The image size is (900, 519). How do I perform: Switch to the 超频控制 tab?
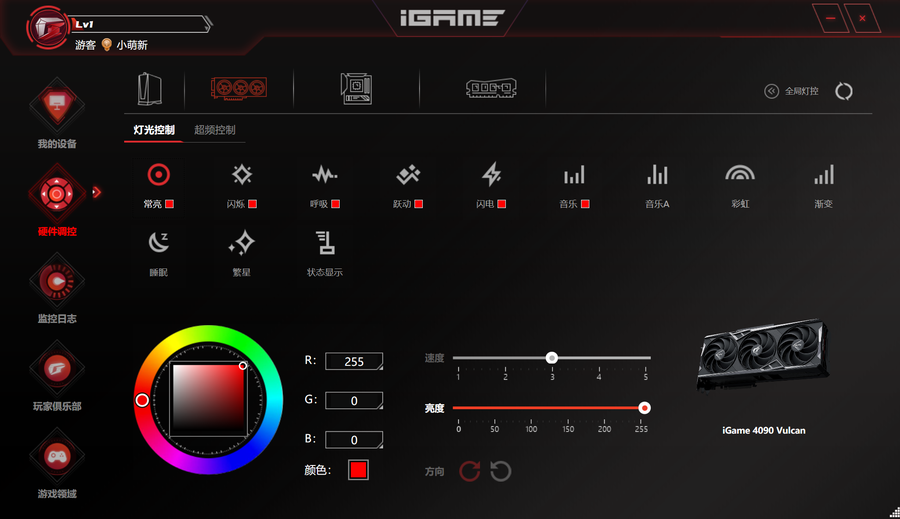(215, 130)
